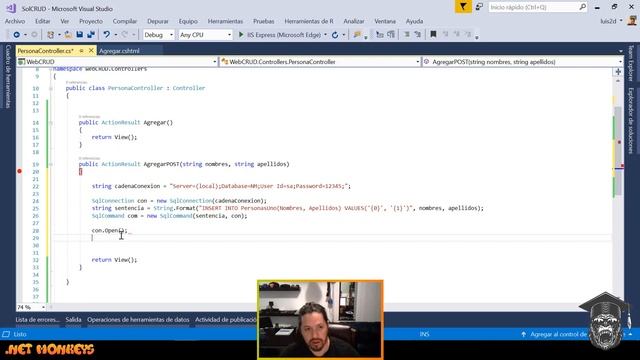Click the breakpoint red dot on line 20
This screenshot has width=640, height=360.
pos(19,171)
